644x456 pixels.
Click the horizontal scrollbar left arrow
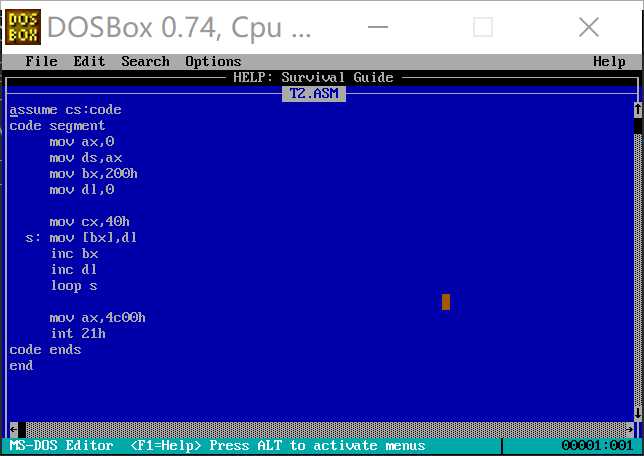tap(14, 430)
